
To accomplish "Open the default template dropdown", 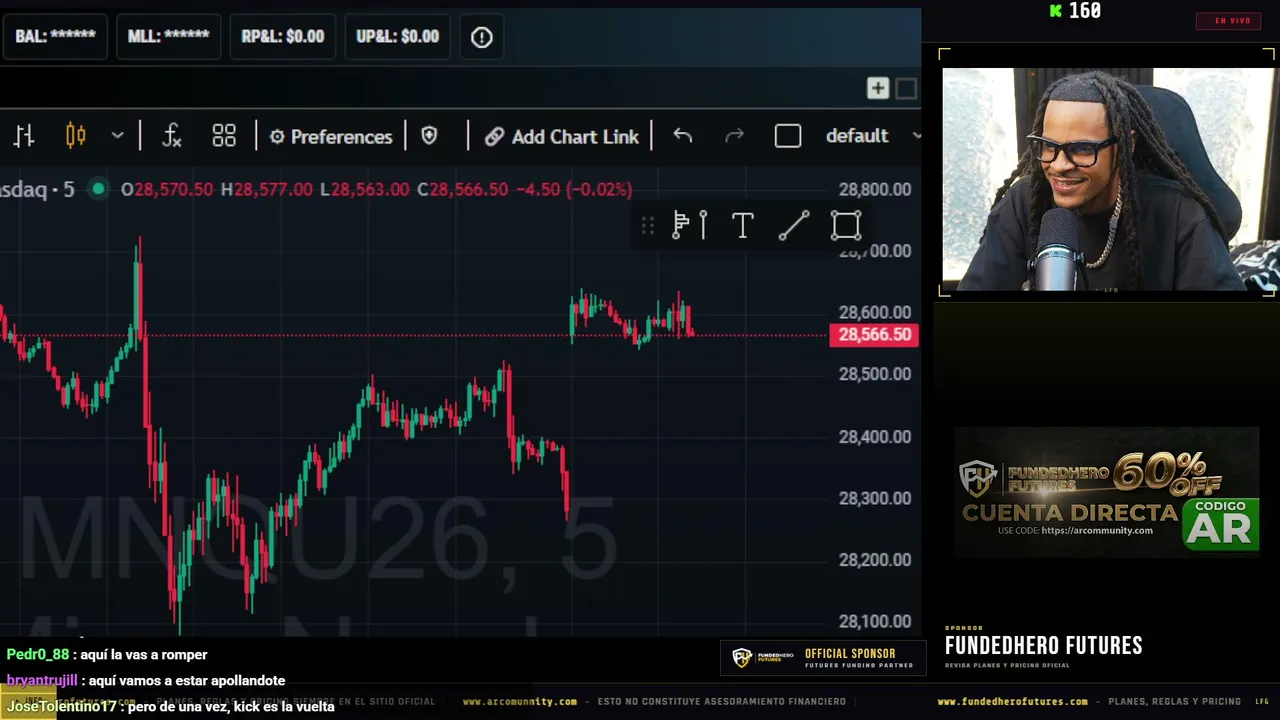I will tap(871, 136).
